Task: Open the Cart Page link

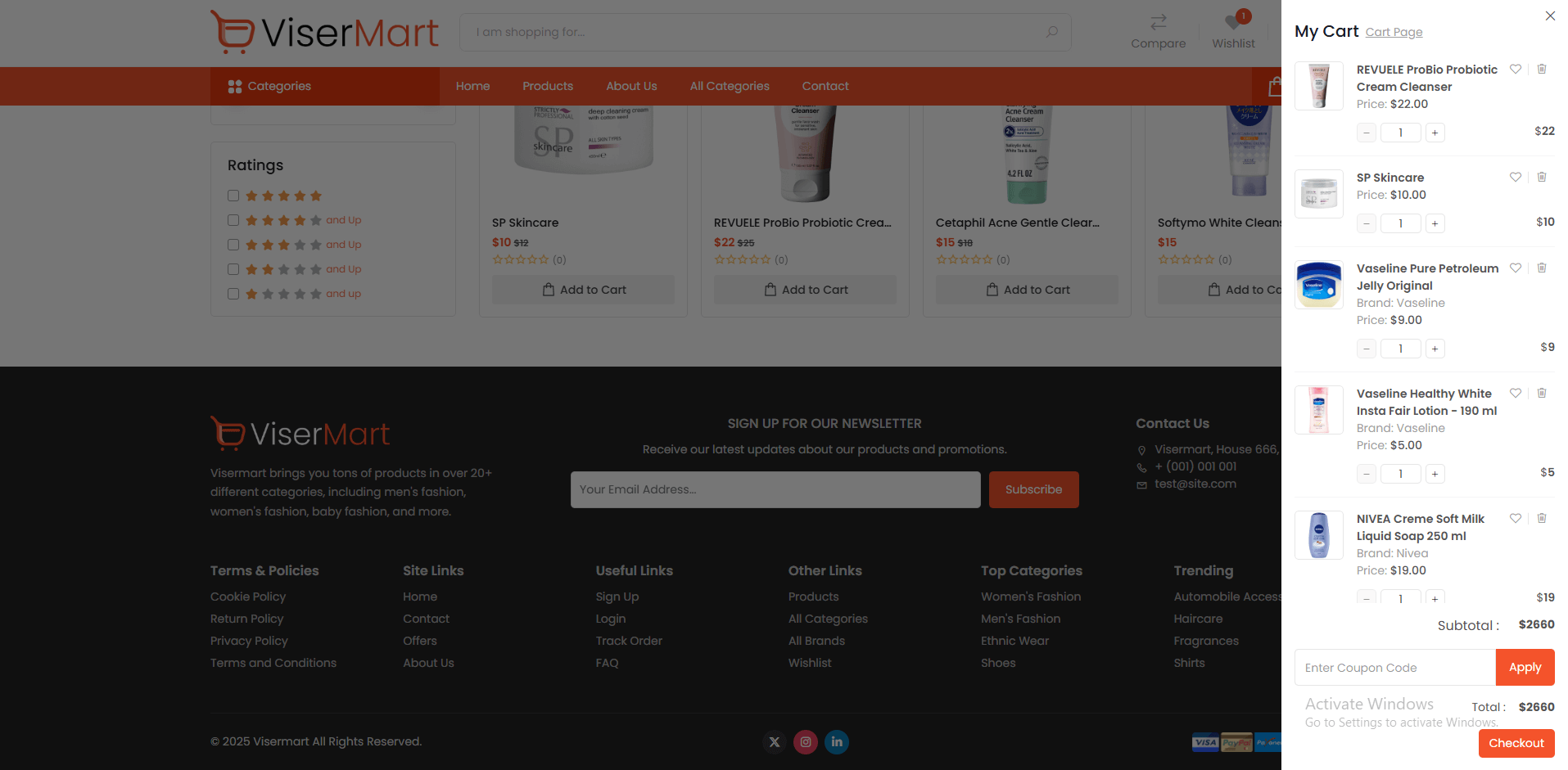Action: pyautogui.click(x=1394, y=32)
